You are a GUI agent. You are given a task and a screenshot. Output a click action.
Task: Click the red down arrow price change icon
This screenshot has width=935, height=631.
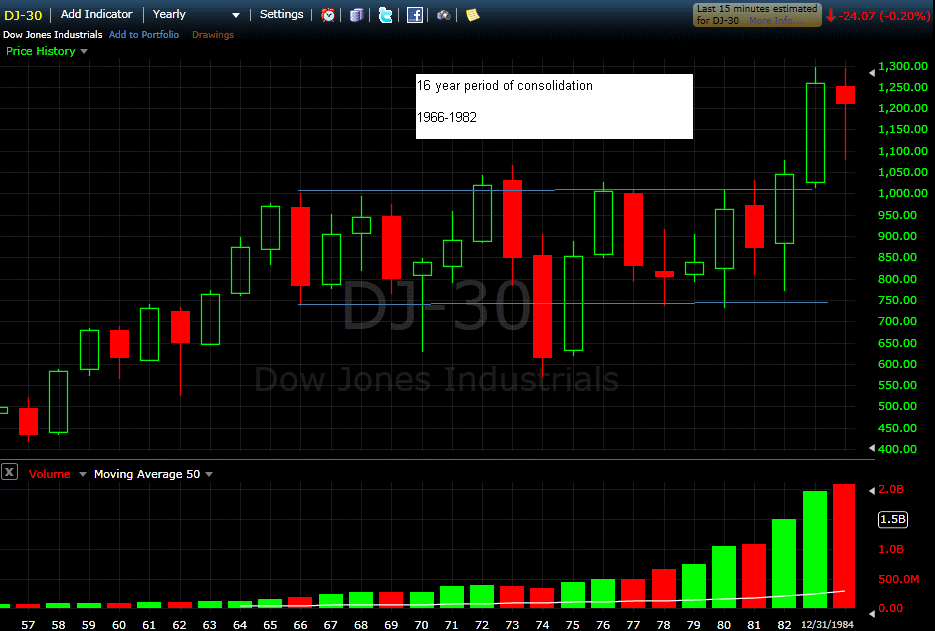[831, 16]
